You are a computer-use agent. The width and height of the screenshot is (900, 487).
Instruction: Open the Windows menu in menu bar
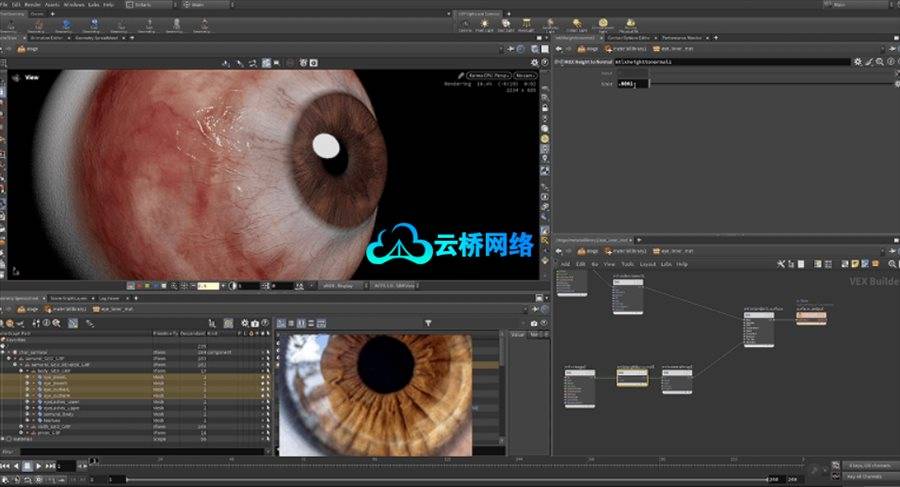click(73, 5)
